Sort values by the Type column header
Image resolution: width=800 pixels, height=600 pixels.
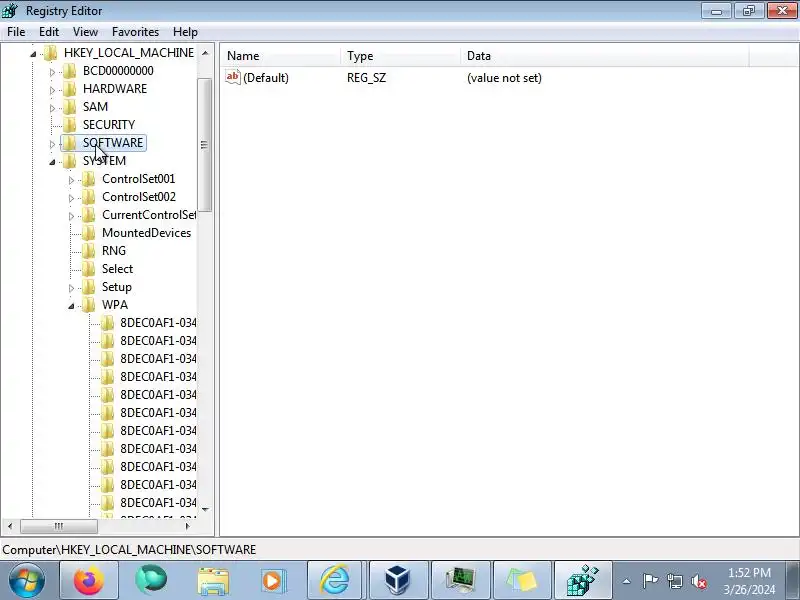[x=401, y=56]
